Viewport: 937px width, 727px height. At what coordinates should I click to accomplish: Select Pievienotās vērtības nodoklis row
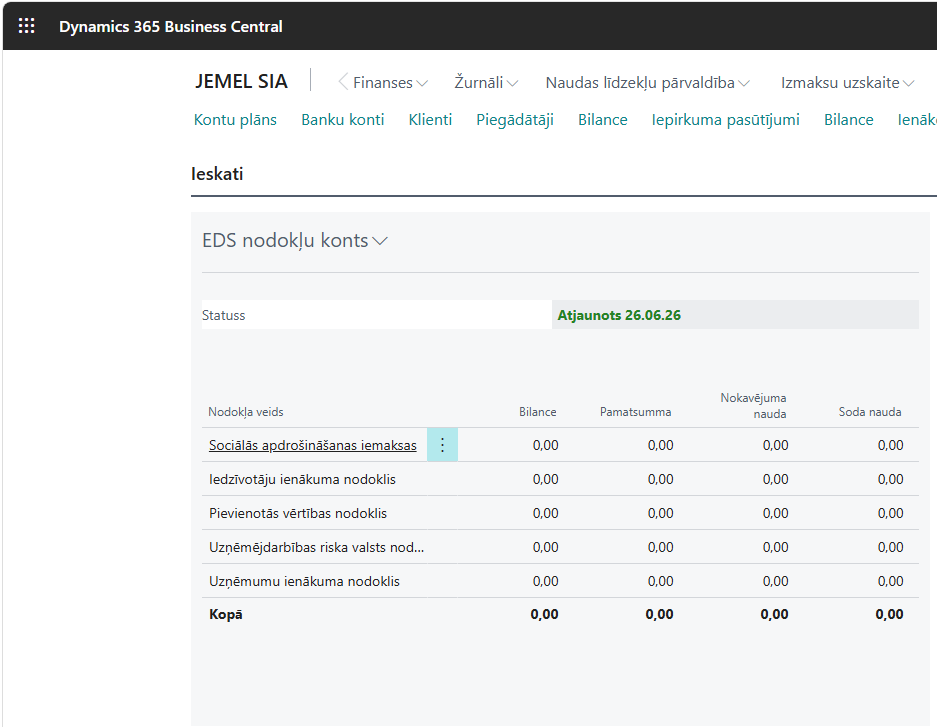pos(560,513)
